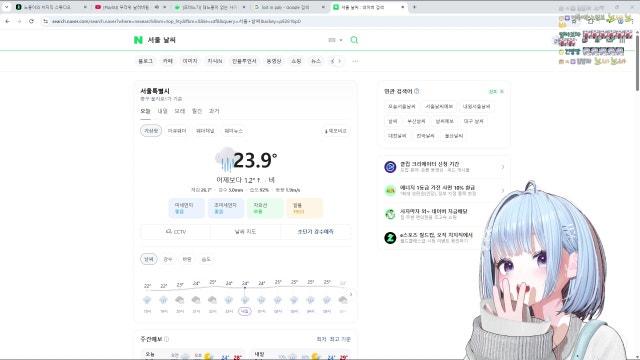Open the 초미세먼지 air quality card
The image size is (640, 360).
click(x=226, y=208)
